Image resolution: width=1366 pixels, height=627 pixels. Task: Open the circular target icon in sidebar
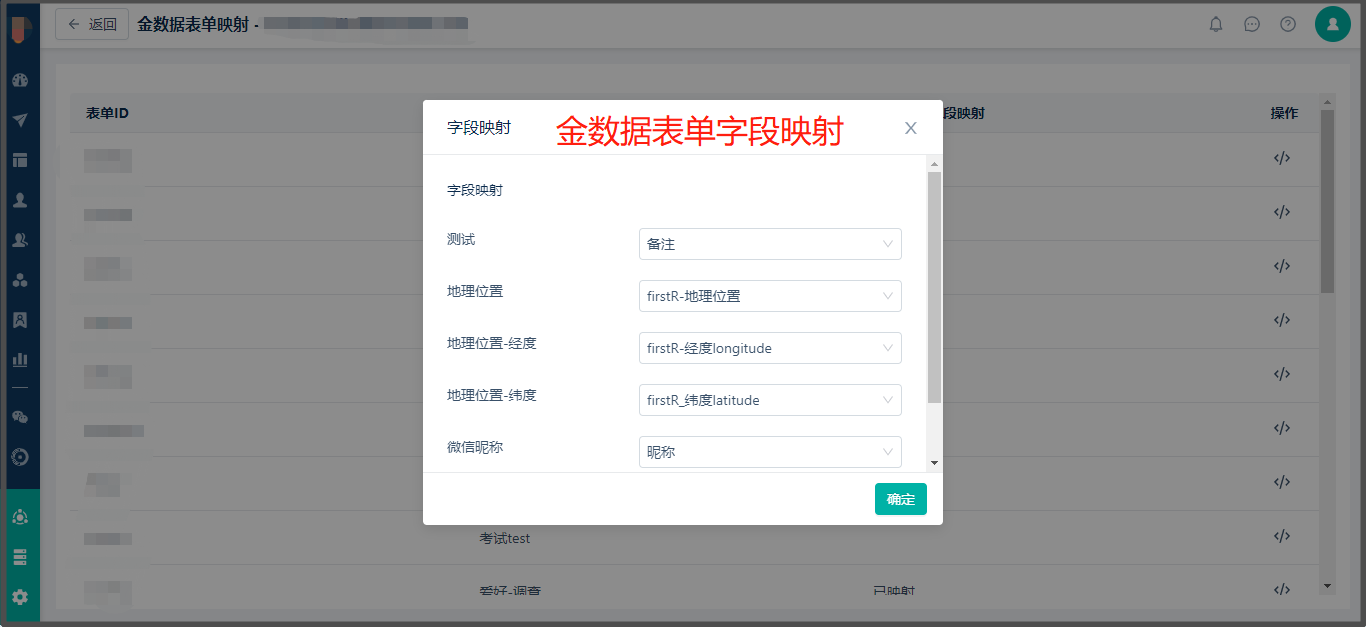click(20, 457)
